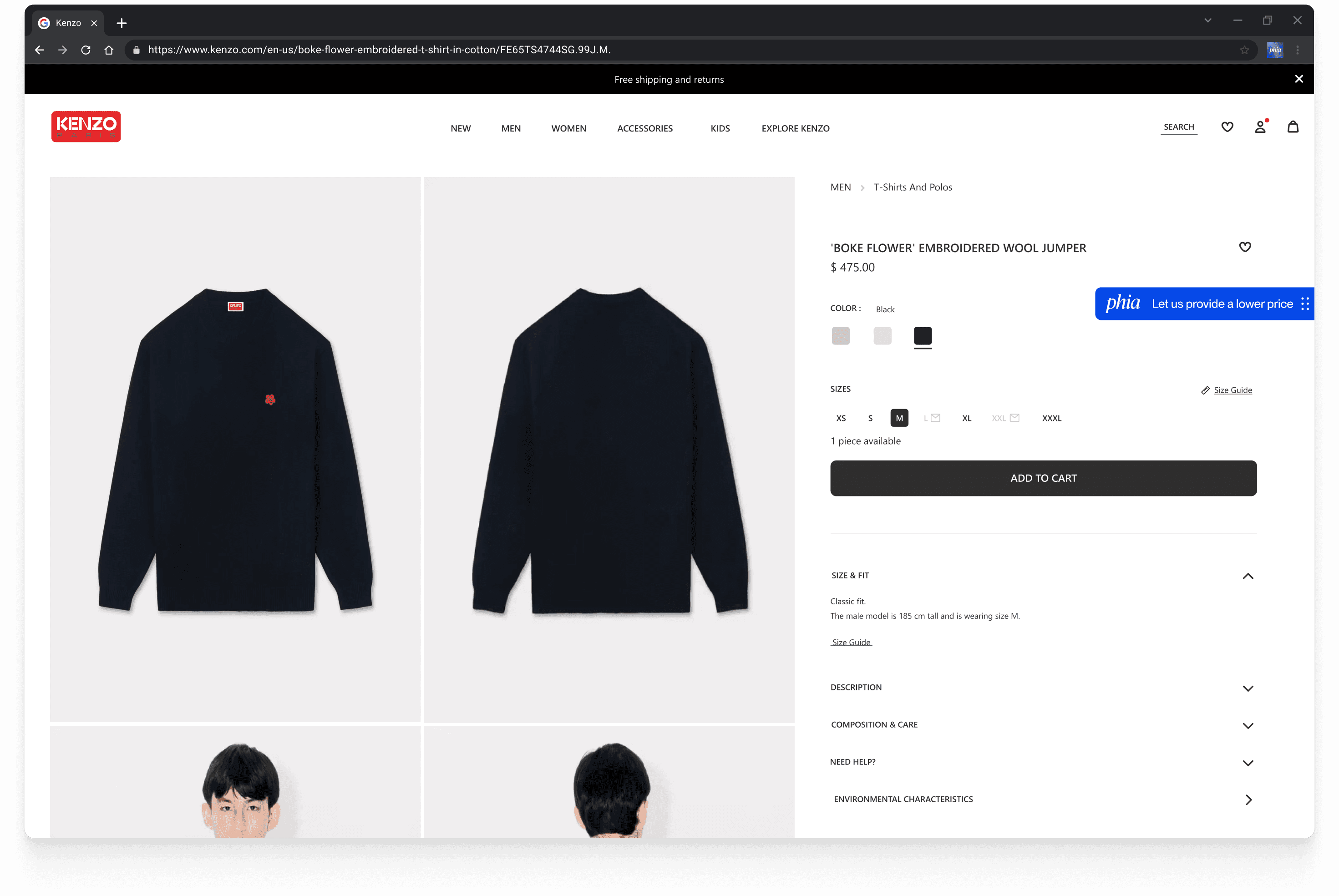Open the Women menu
The height and width of the screenshot is (896, 1339).
click(x=568, y=129)
